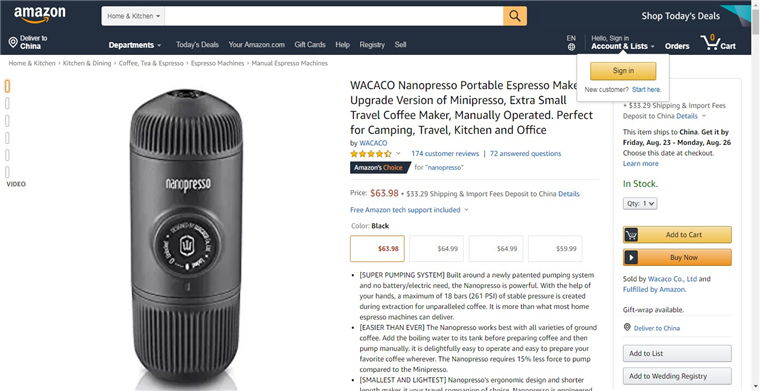Screen dimensions: 760x391
Task: Open the Home & Kitchen search category dropdown
Action: [x=133, y=16]
